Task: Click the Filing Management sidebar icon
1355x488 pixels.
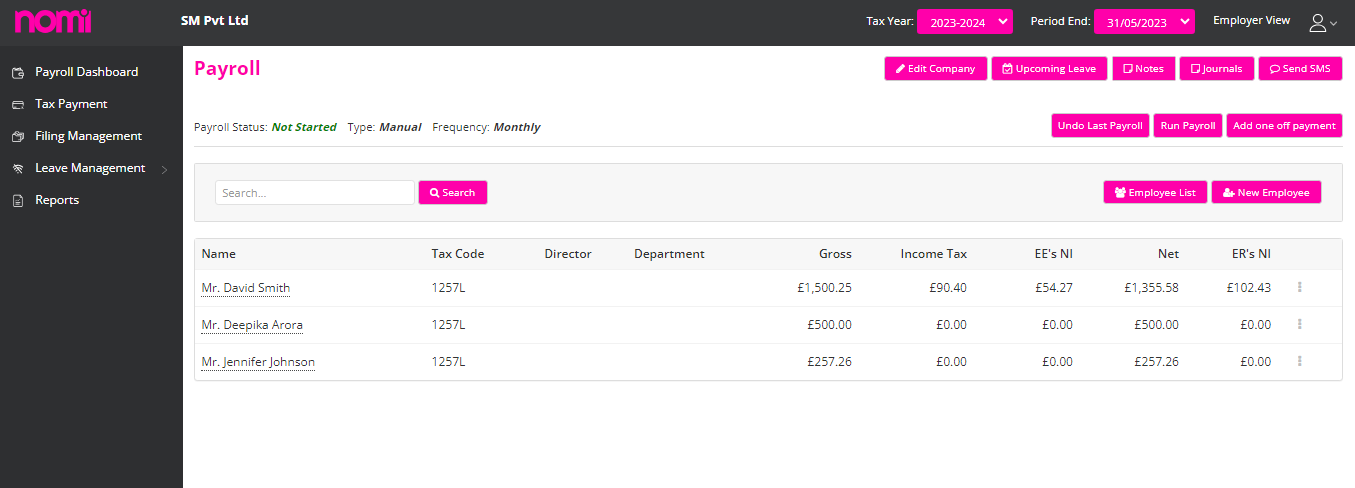Action: coord(17,136)
